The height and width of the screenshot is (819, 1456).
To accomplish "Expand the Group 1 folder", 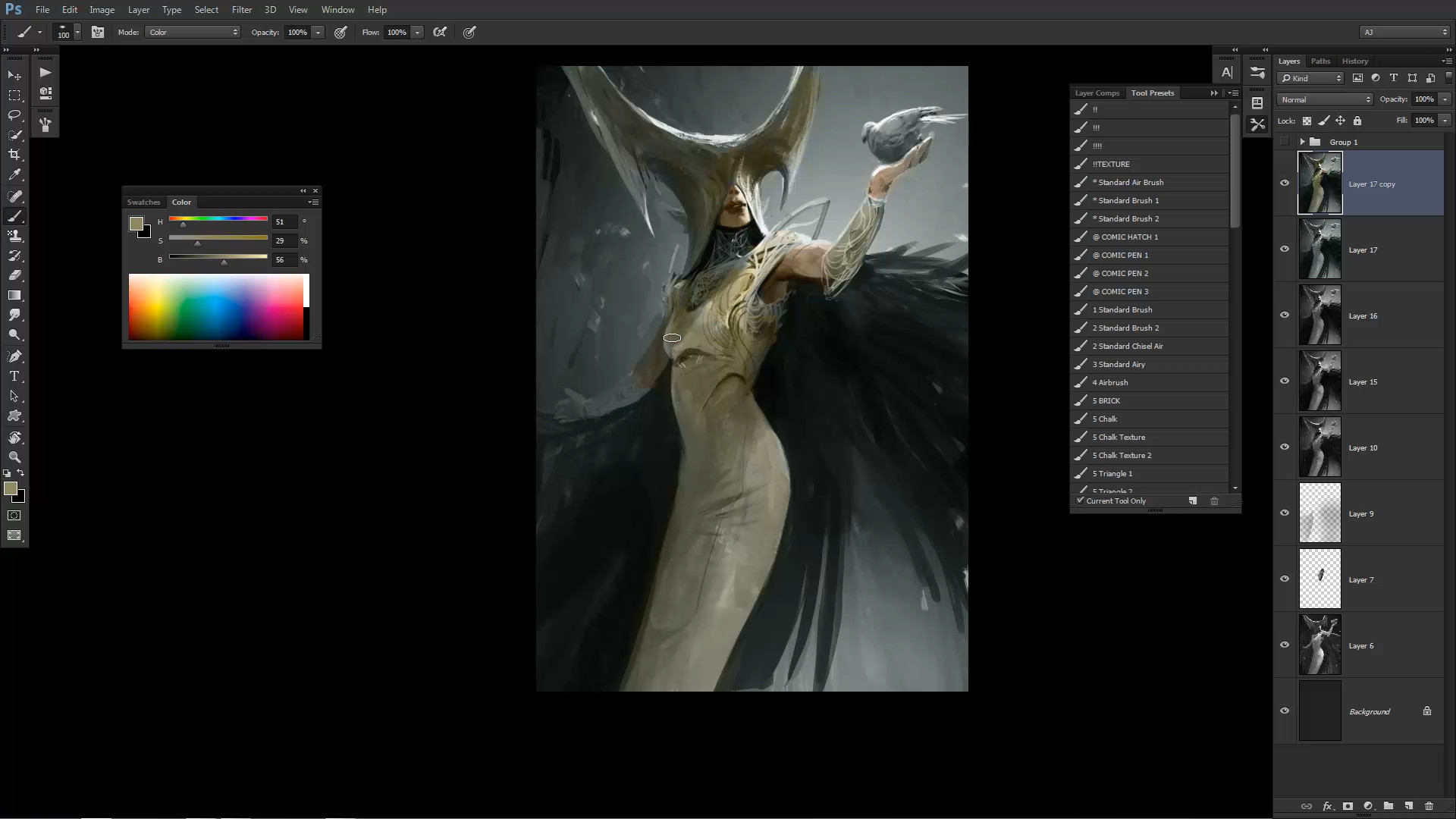I will [x=1302, y=142].
